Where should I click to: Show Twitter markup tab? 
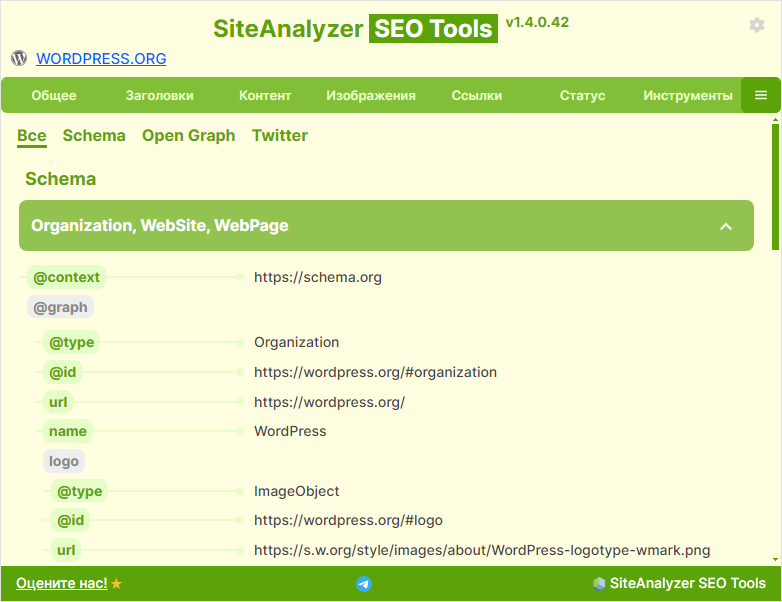click(x=280, y=136)
